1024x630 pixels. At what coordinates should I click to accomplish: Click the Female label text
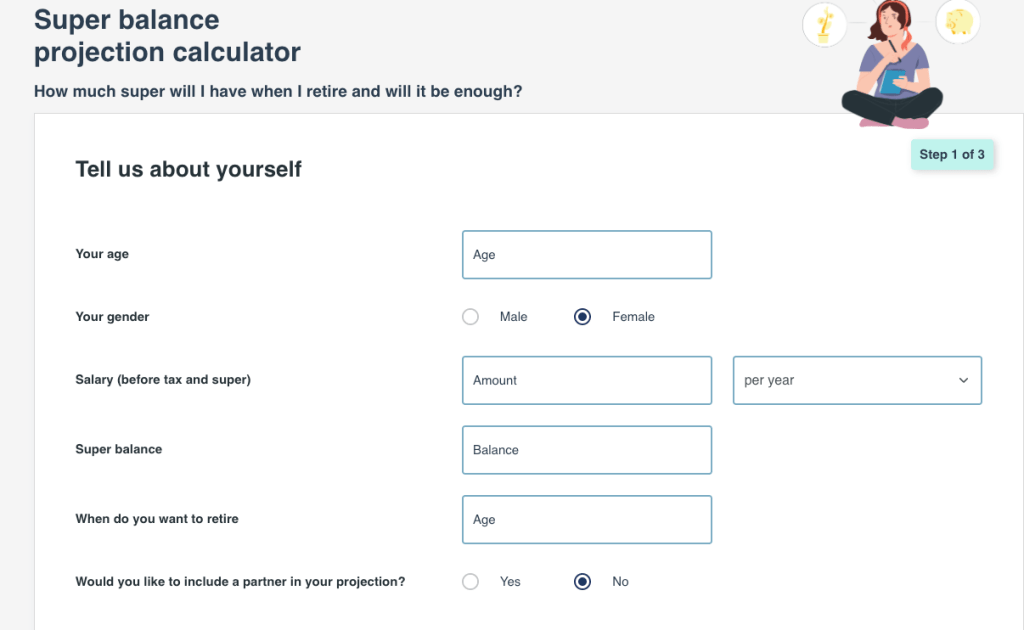coord(633,317)
